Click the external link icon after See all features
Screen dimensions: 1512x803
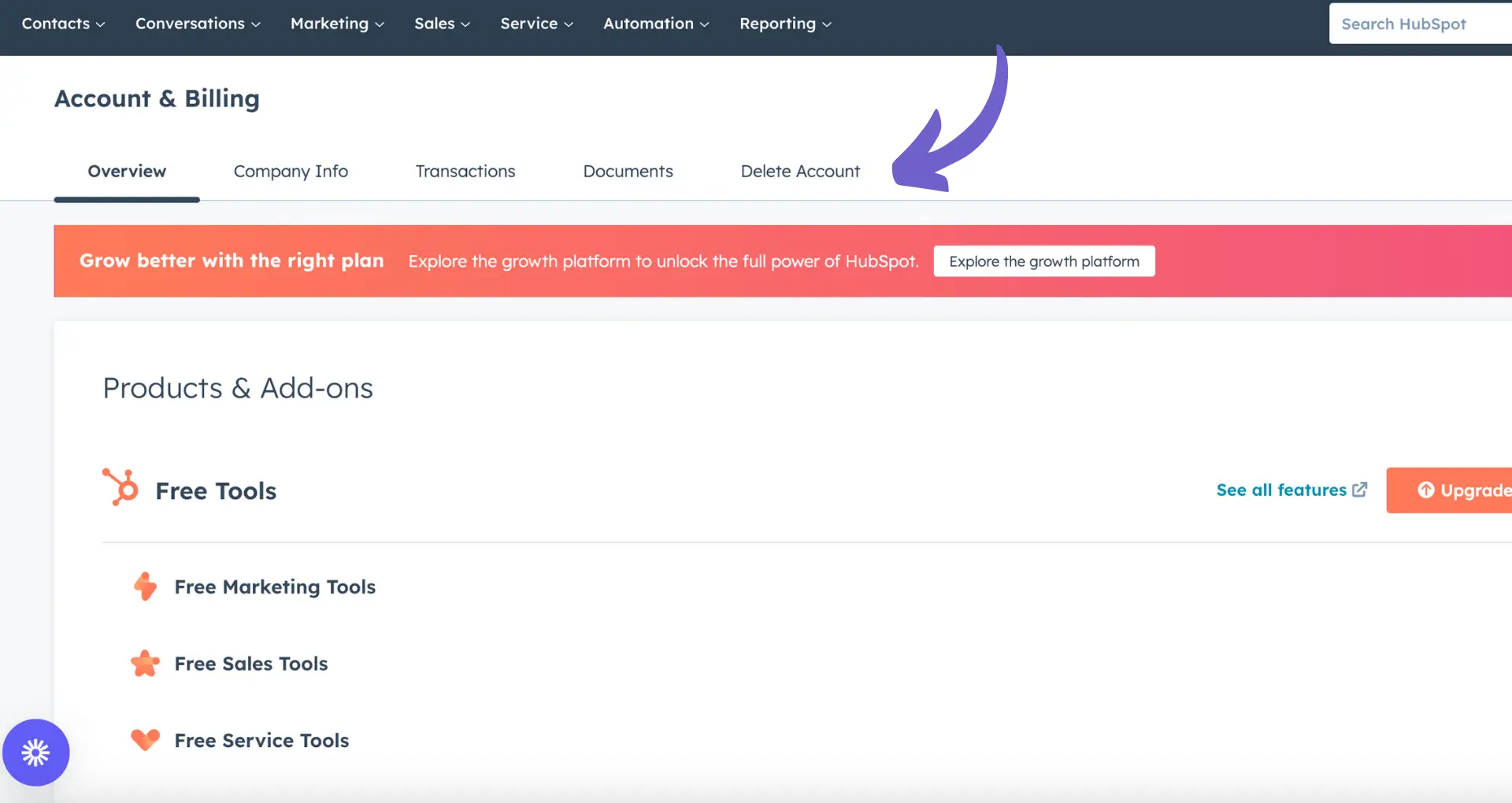[x=1360, y=490]
